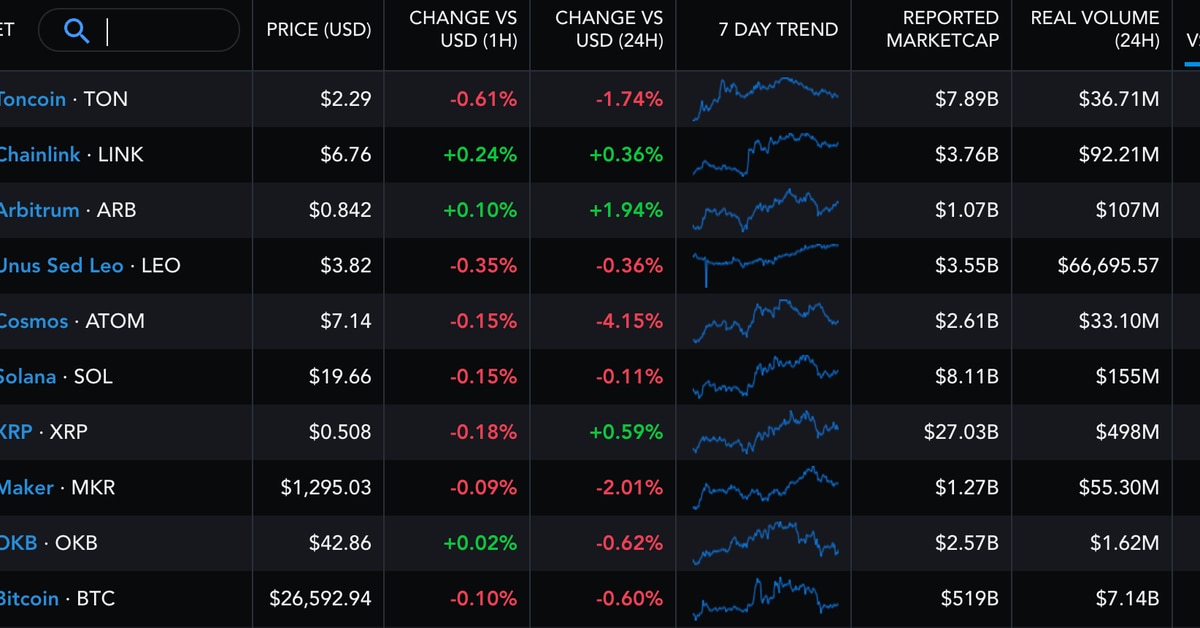Open the Unus Sed Leo asset link
This screenshot has width=1200, height=628.
point(60,266)
